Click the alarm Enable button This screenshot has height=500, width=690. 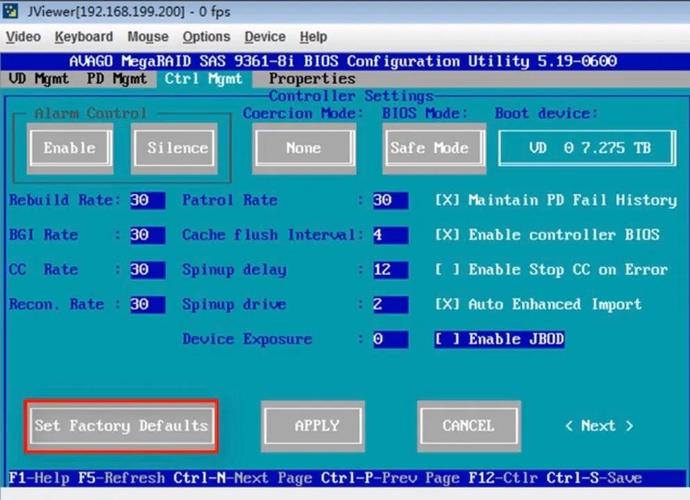(x=70, y=148)
